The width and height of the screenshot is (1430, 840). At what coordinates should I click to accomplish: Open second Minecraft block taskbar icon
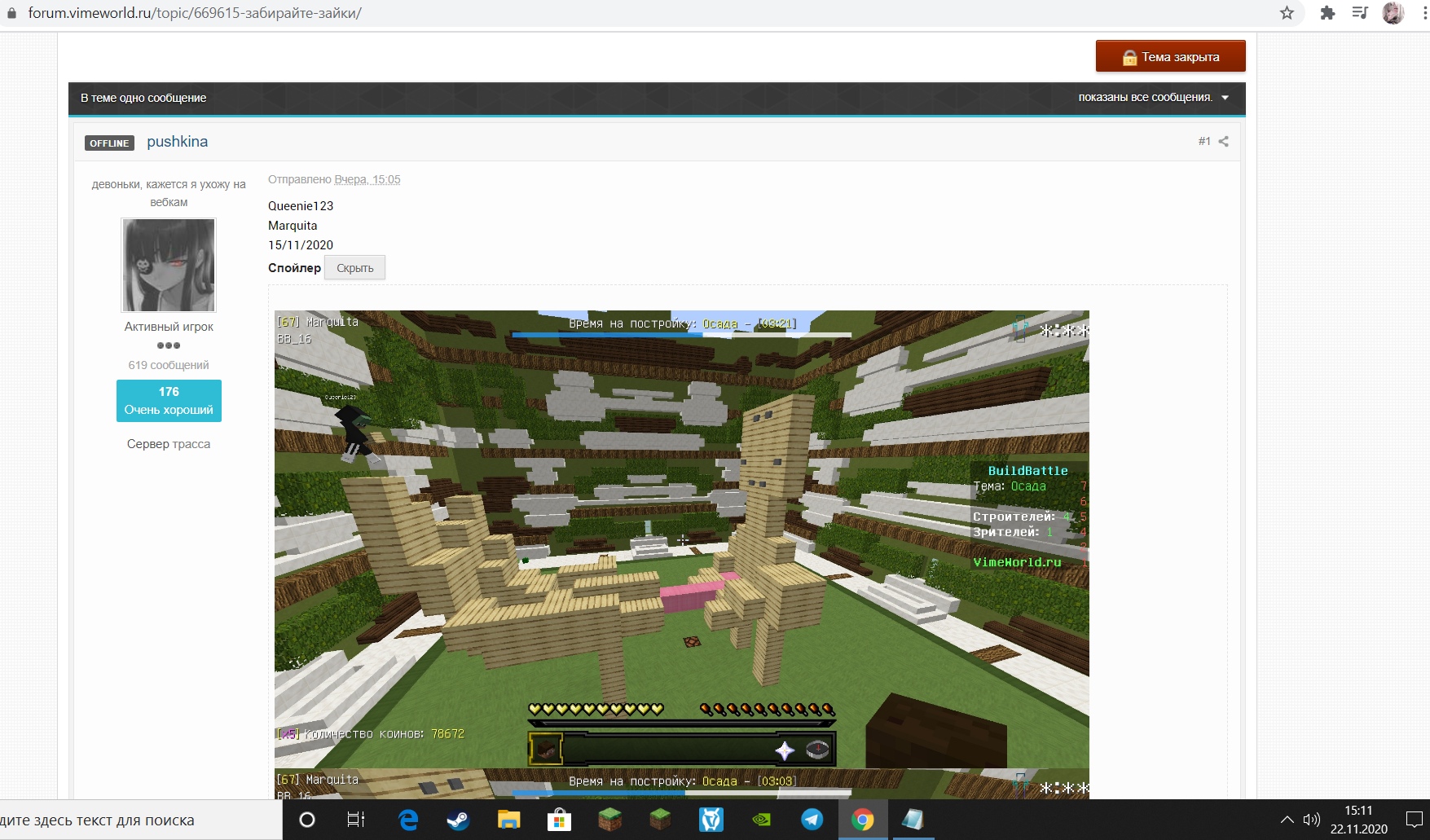[x=660, y=820]
